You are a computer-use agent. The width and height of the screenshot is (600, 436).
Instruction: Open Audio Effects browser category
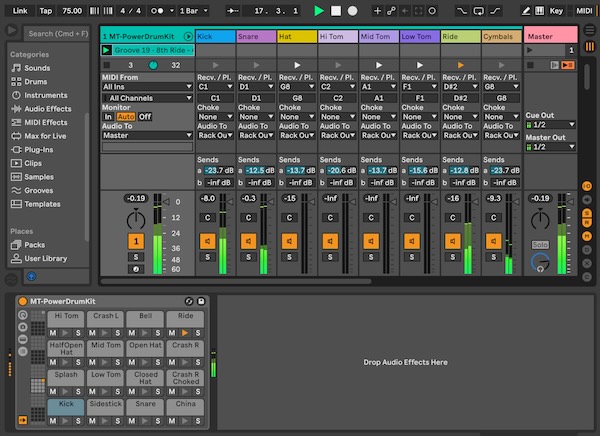[x=47, y=108]
